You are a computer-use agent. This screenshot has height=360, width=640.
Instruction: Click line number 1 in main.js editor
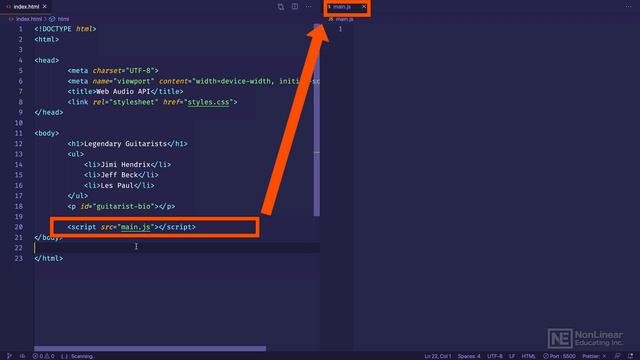340,29
